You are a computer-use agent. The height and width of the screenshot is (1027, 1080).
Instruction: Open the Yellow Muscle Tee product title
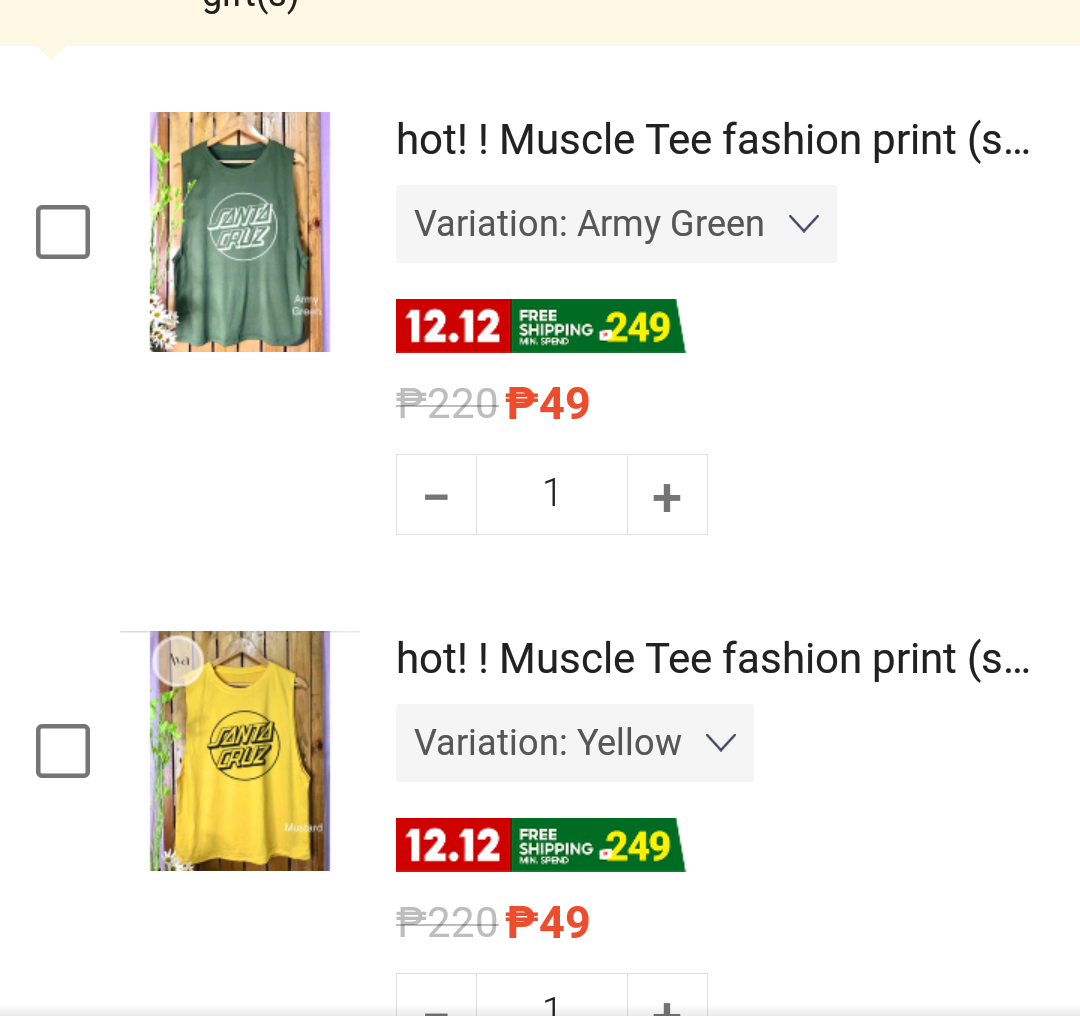(x=713, y=659)
